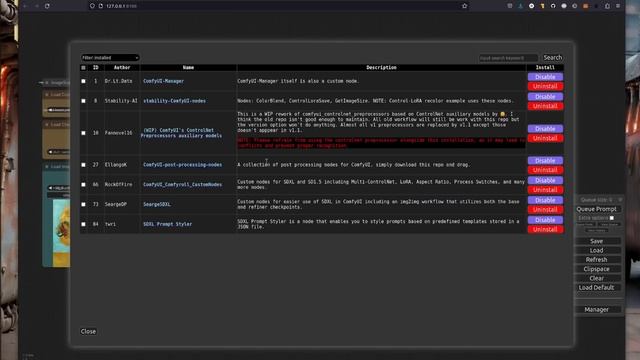The image size is (640, 360).
Task: Open Clipspace from the side panel
Action: pyautogui.click(x=596, y=269)
